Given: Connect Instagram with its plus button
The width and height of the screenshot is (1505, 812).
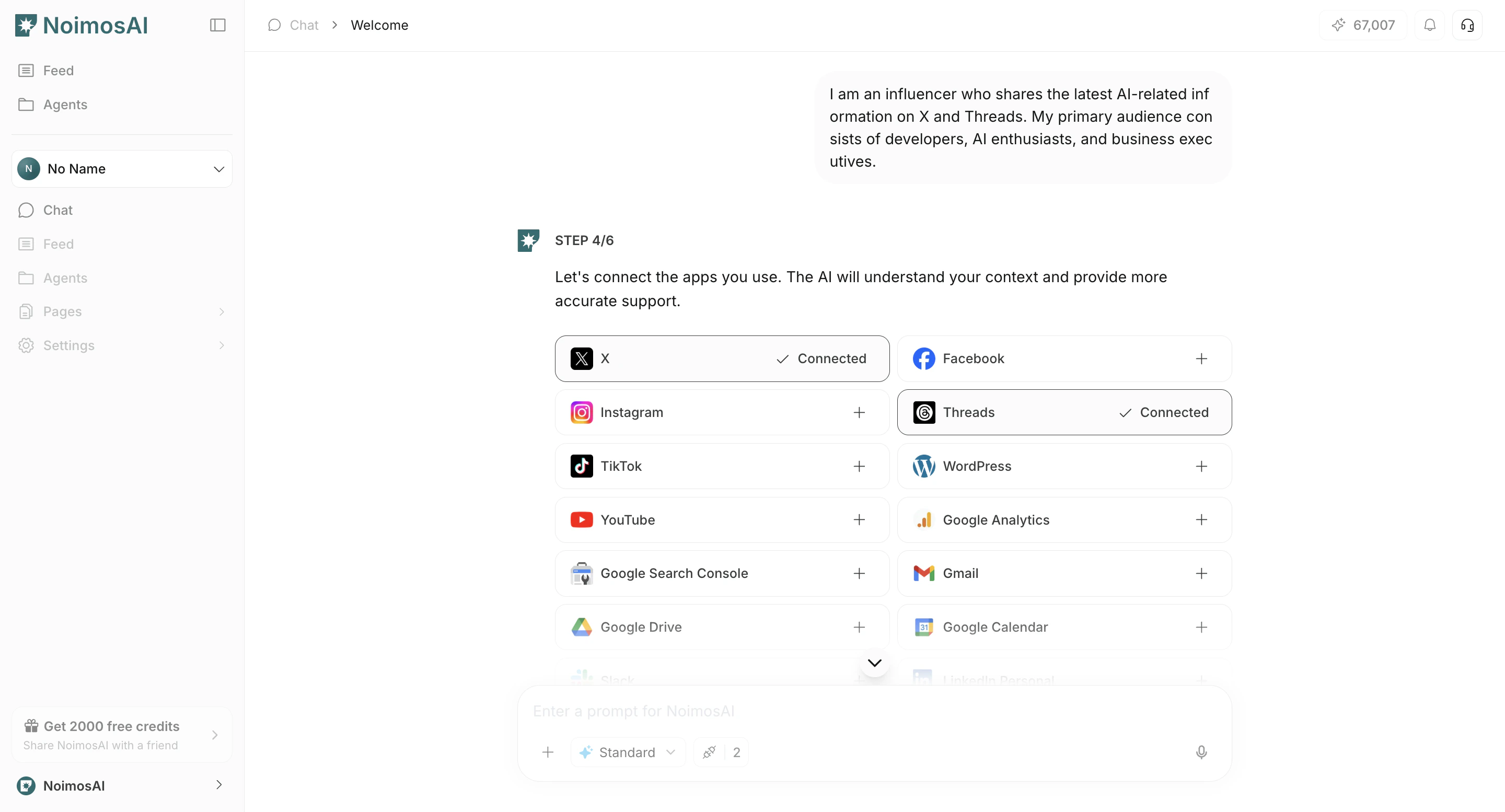Looking at the screenshot, I should point(859,412).
